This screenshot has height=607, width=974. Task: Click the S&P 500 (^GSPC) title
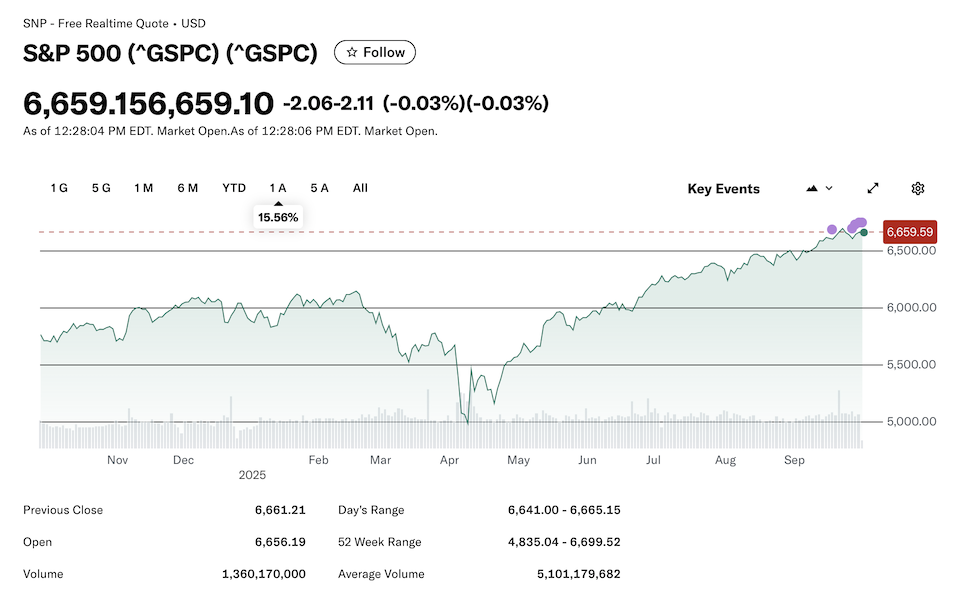coord(170,53)
